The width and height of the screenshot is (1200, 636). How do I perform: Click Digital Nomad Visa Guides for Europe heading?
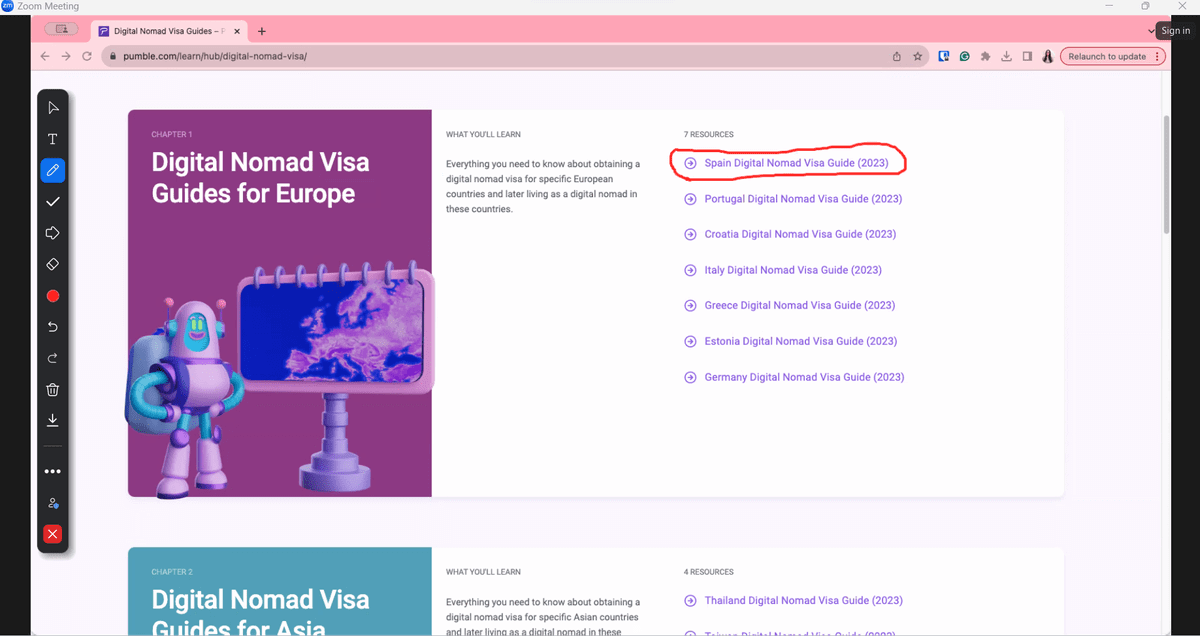tap(261, 177)
